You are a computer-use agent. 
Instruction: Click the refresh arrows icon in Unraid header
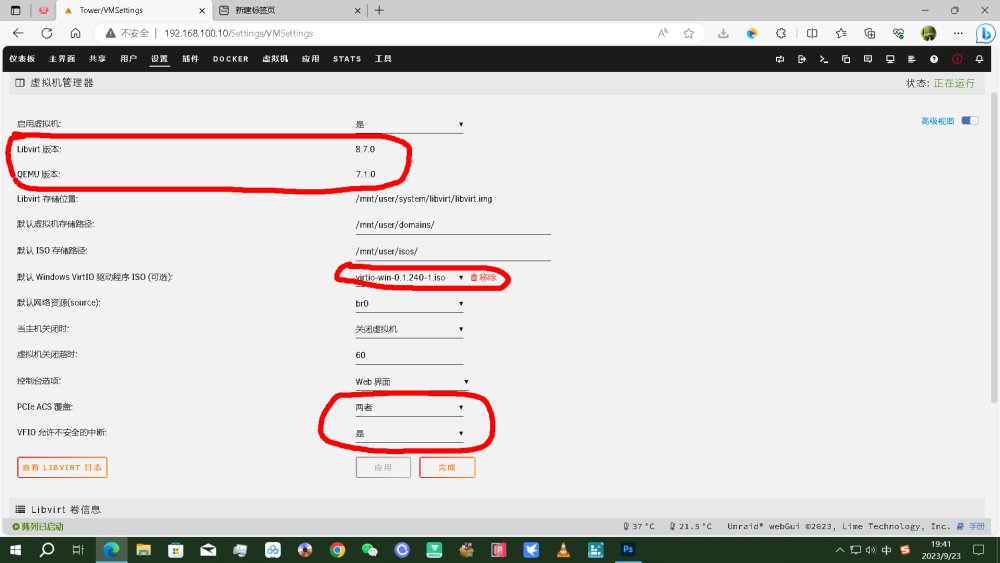[x=779, y=59]
